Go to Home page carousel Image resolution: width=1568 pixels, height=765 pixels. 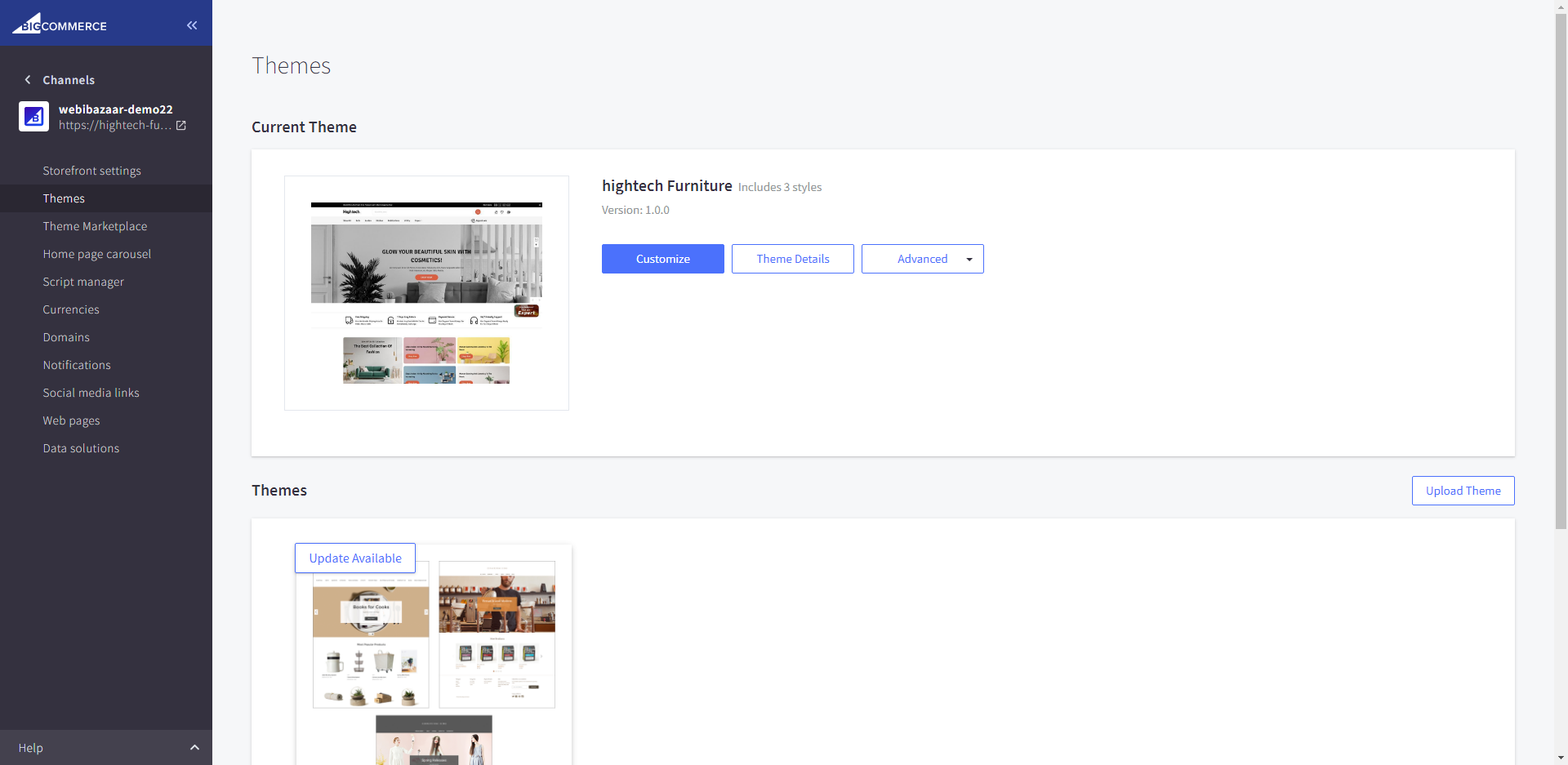coord(96,254)
